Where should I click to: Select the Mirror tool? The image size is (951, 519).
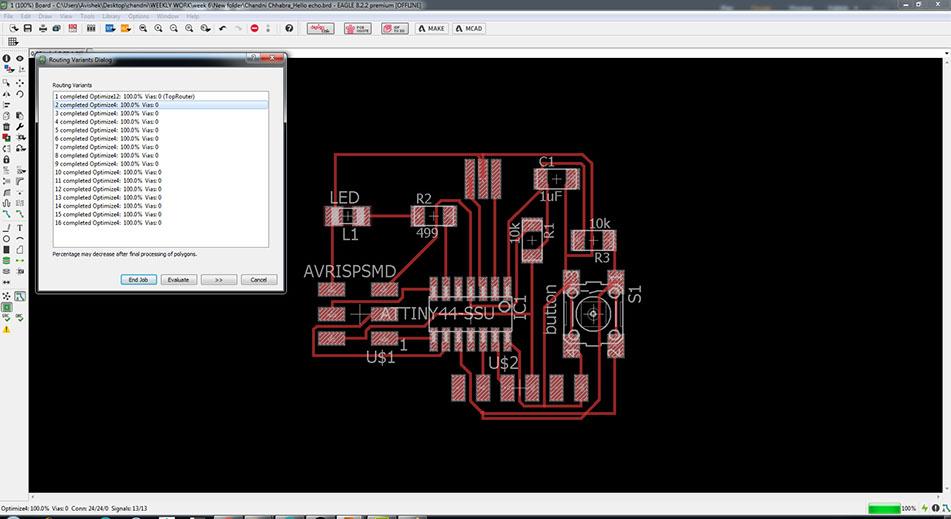click(x=7, y=94)
